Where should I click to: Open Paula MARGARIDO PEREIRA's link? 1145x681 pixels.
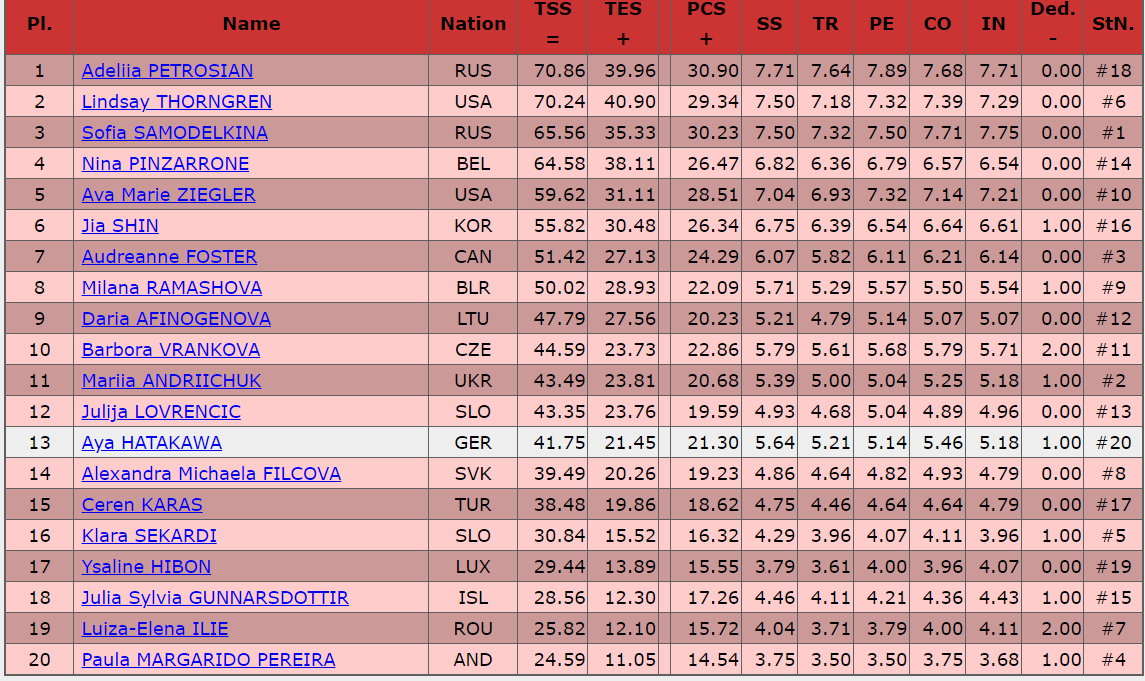[208, 660]
